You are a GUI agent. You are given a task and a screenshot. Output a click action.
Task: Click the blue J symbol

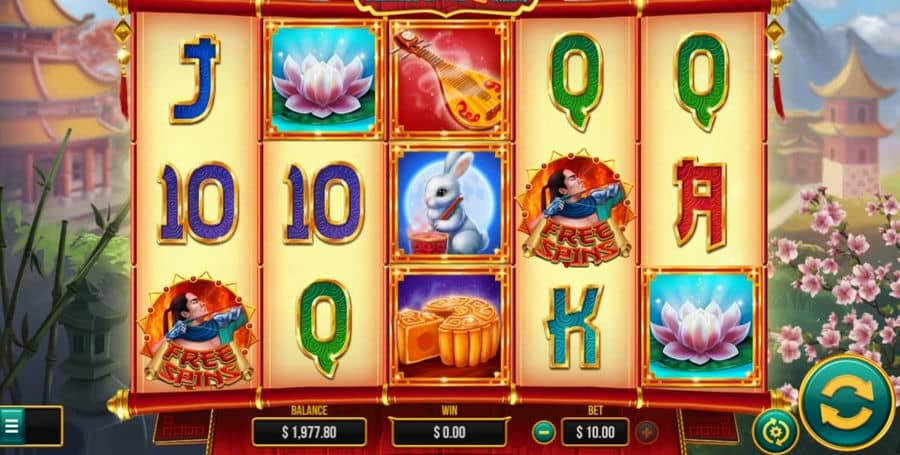(x=196, y=78)
